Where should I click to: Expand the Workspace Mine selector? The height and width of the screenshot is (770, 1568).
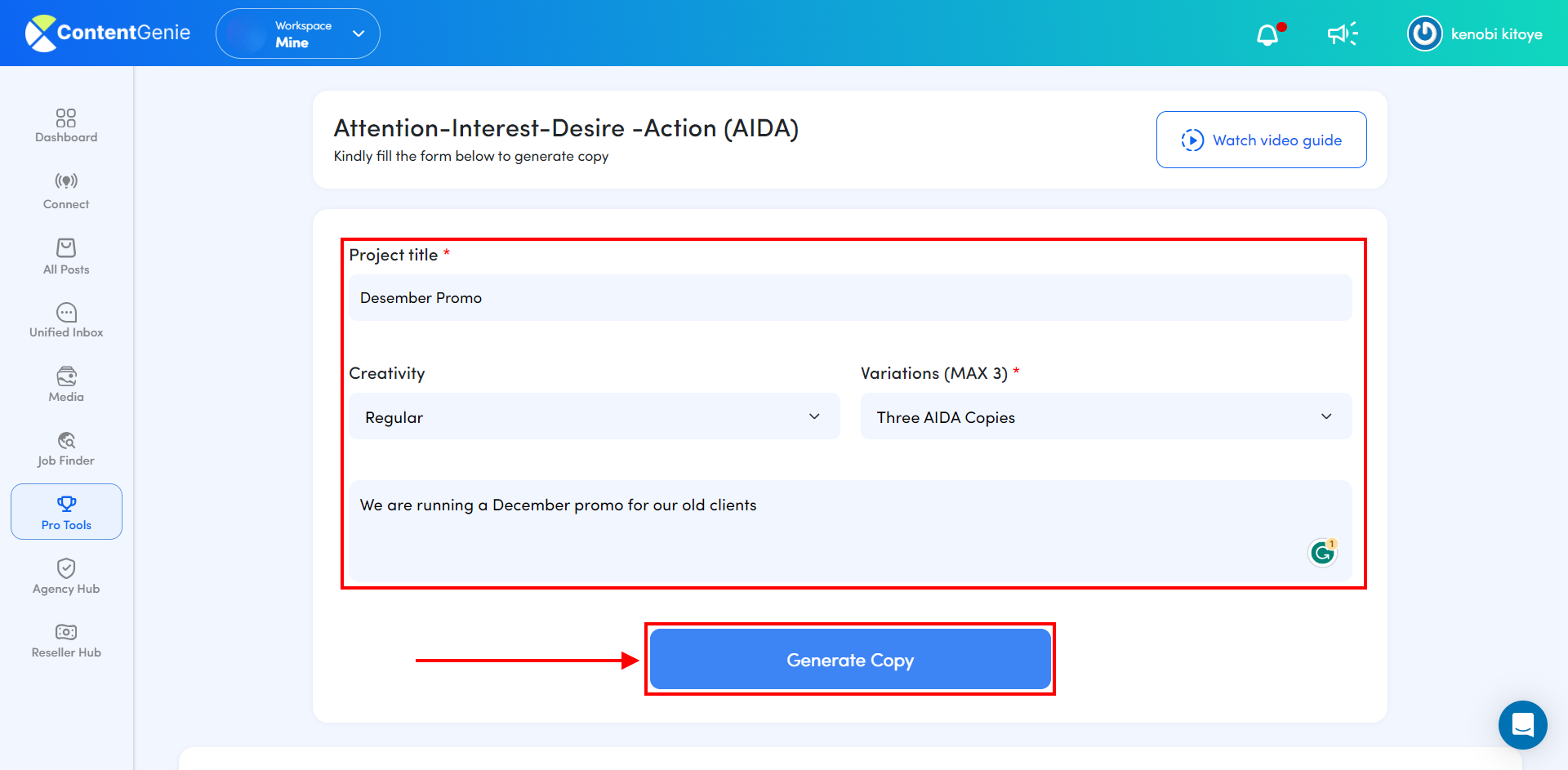pyautogui.click(x=297, y=33)
